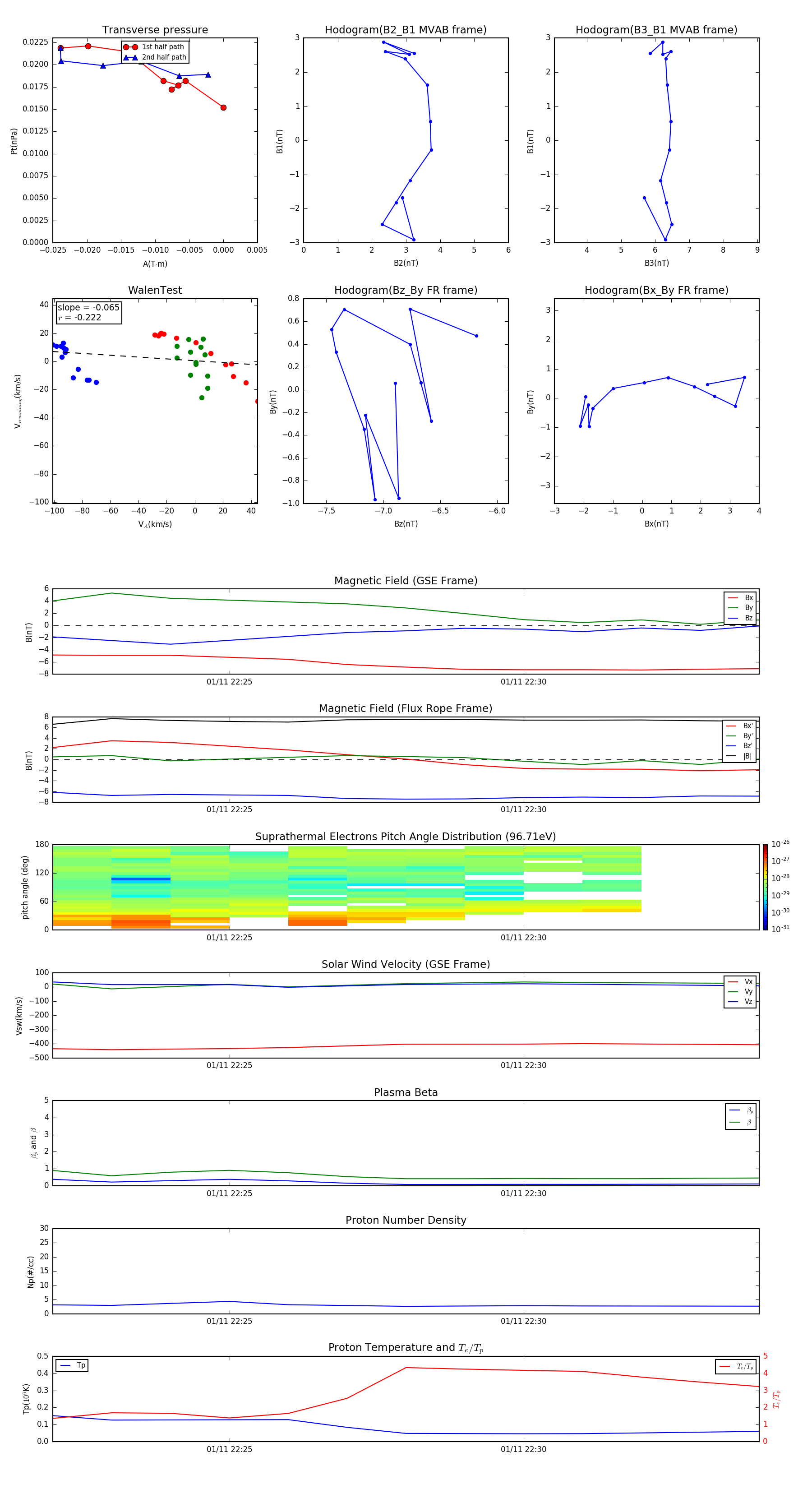Image resolution: width=812 pixels, height=1489 pixels.
Task: Click the 'B2(nT)' x-axis label
Action: (406, 263)
